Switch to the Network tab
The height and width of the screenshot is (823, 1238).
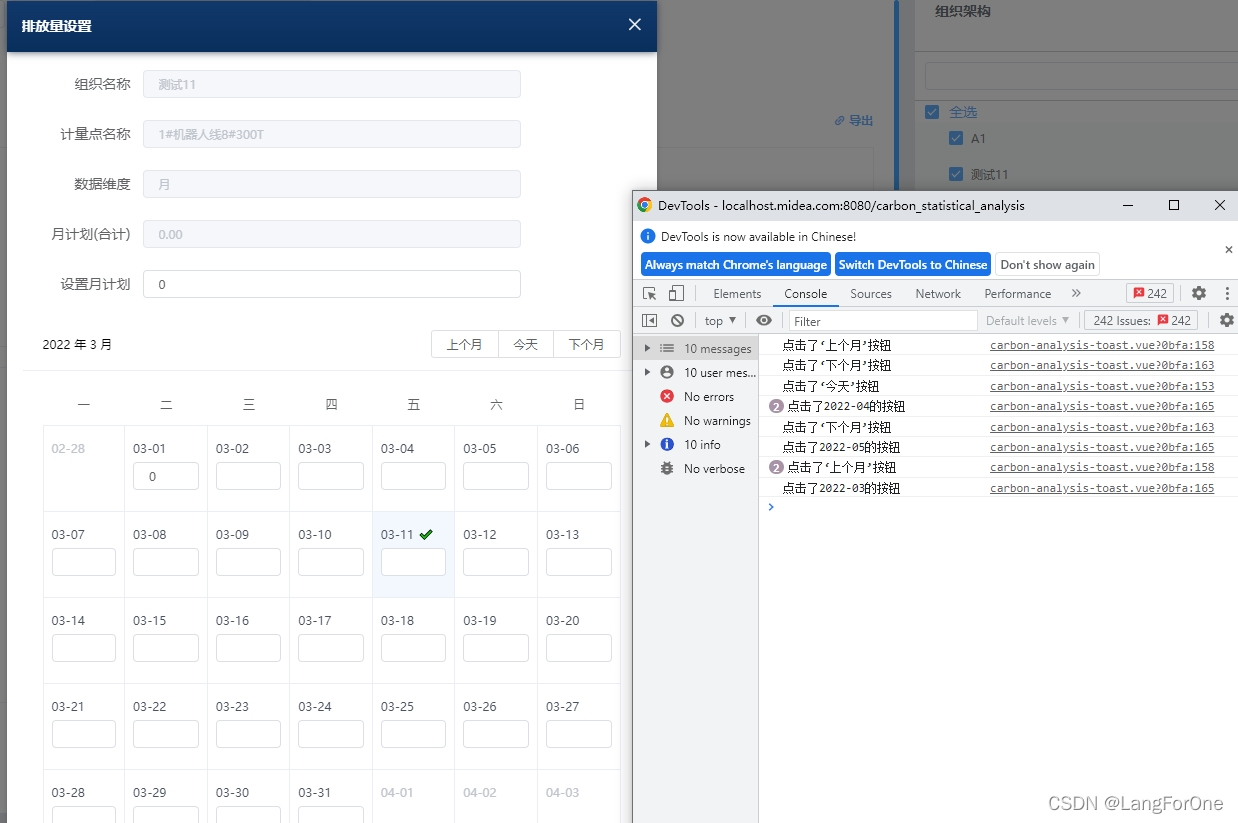click(x=938, y=293)
